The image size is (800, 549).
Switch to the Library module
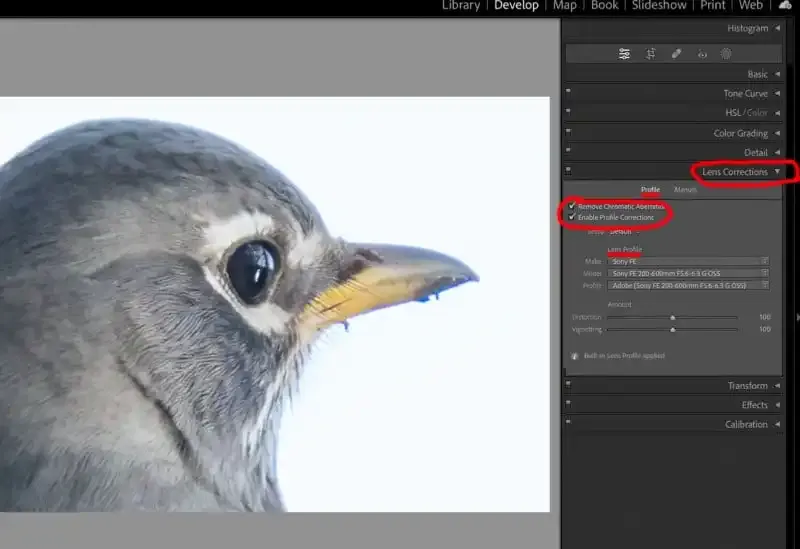[x=461, y=6]
